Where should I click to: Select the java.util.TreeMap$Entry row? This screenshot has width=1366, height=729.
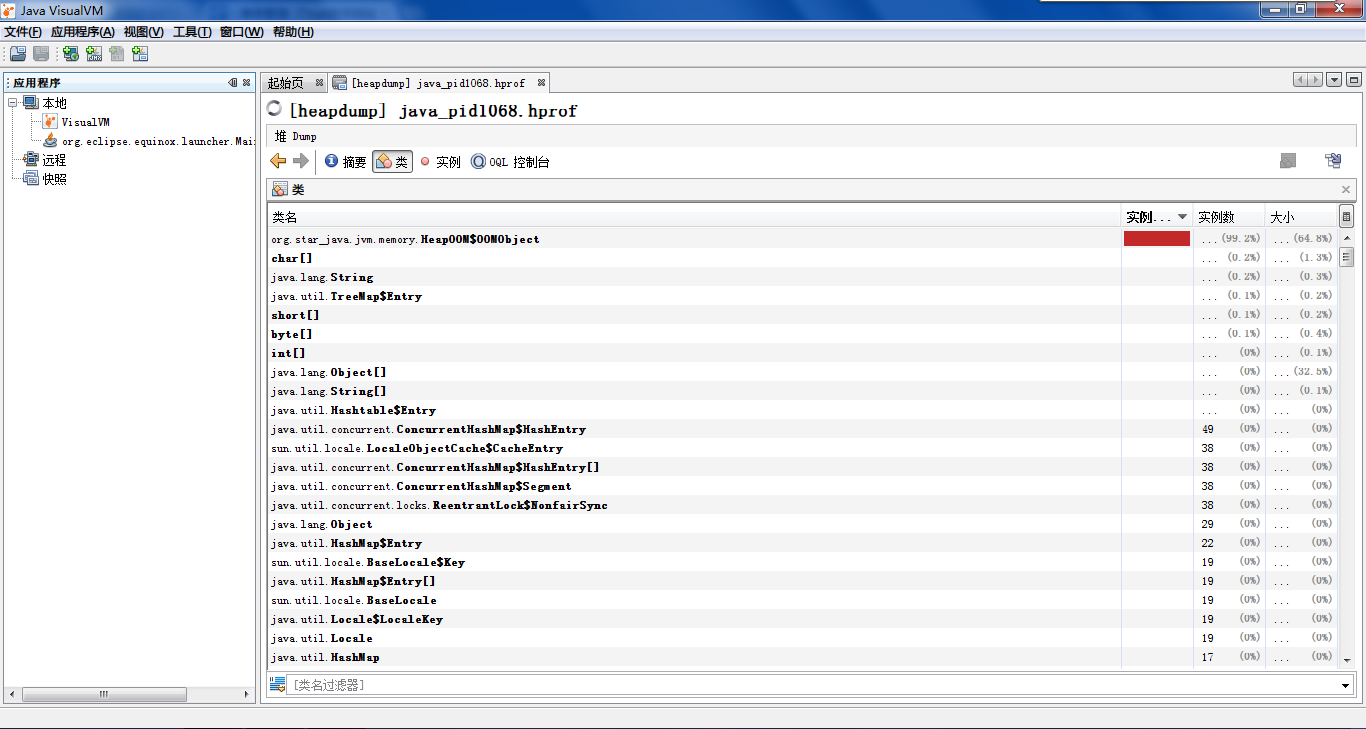point(803,296)
